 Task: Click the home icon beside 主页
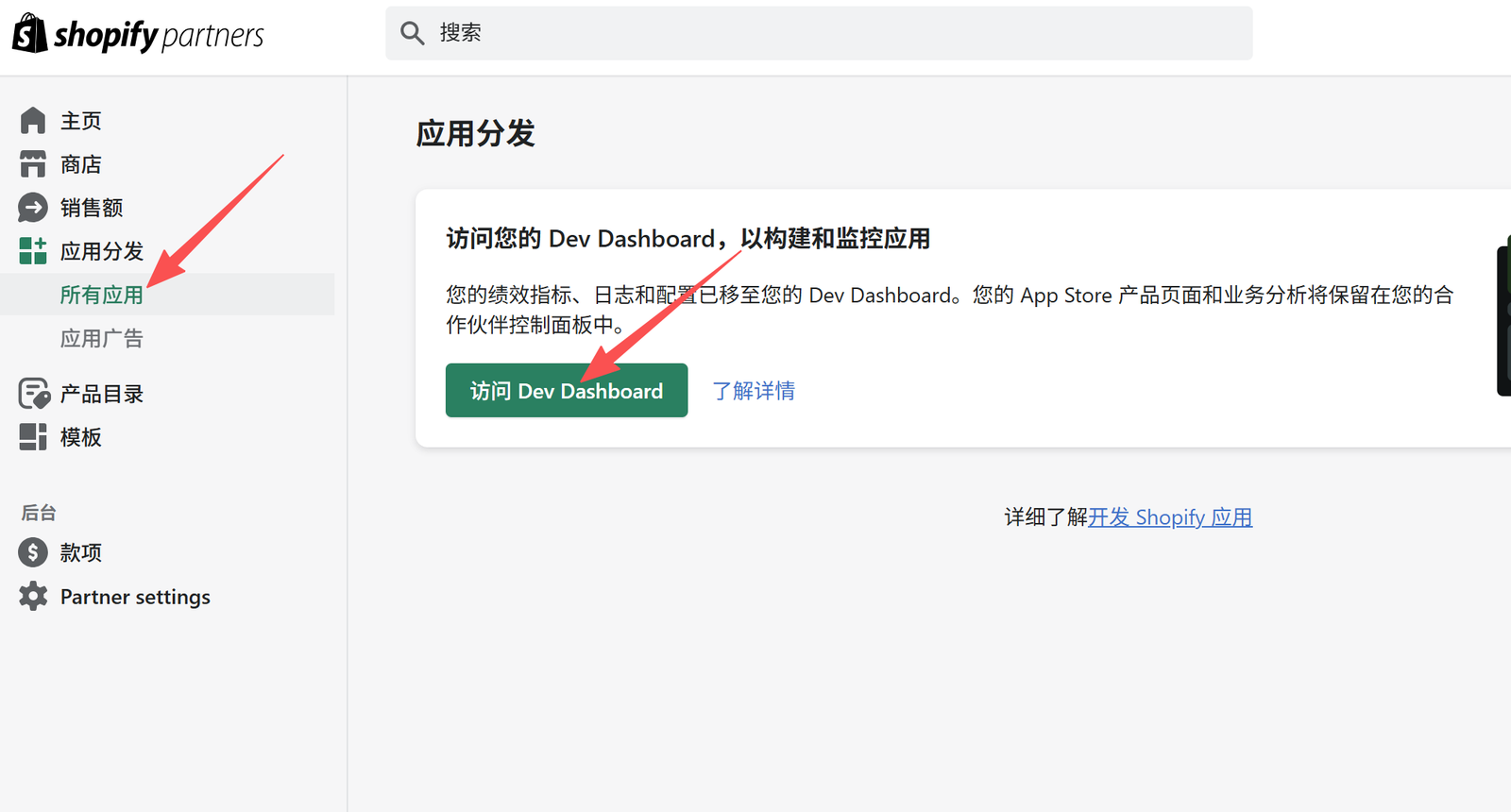(x=33, y=121)
